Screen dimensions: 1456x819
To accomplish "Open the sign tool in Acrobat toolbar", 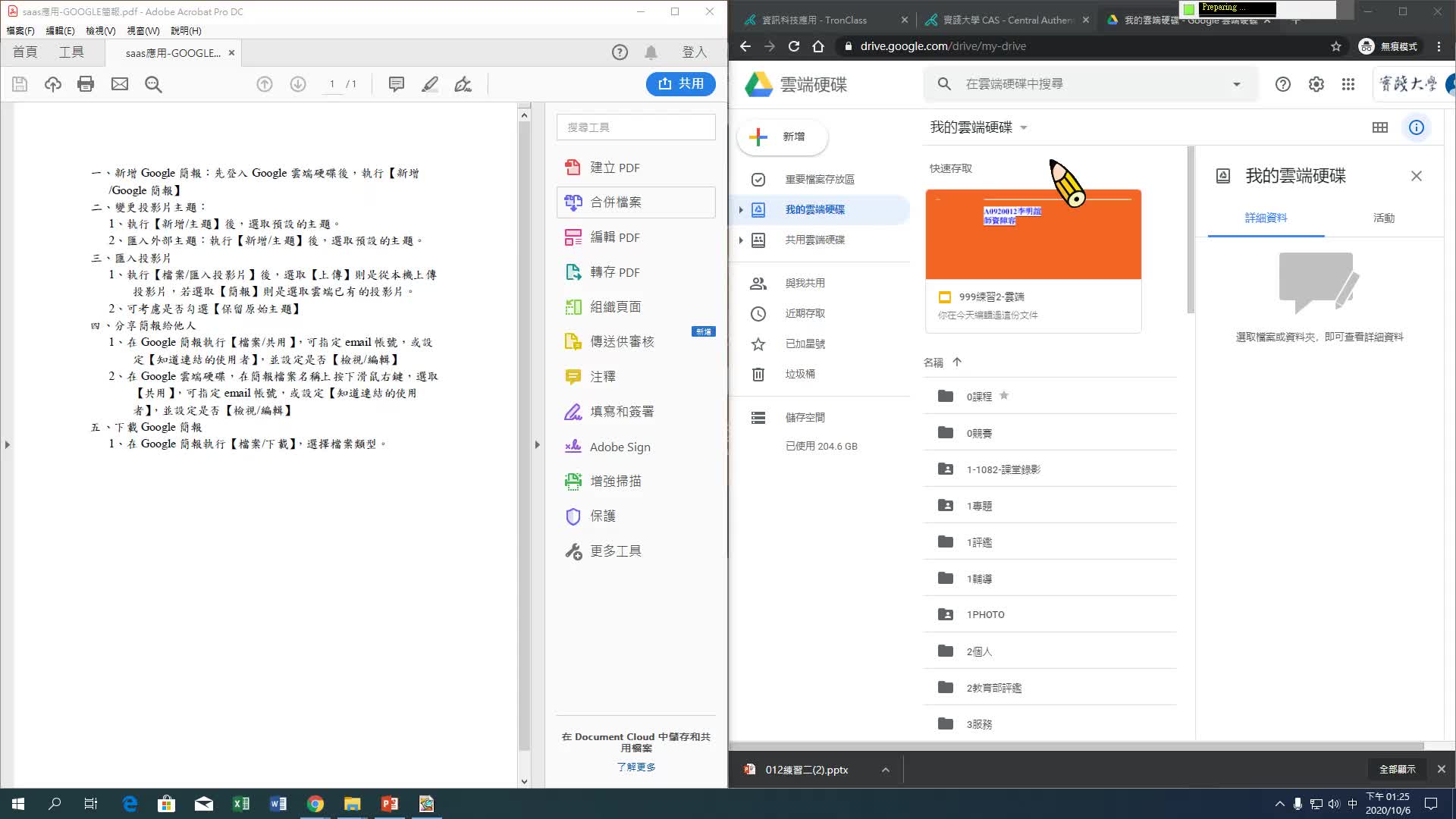I will click(463, 84).
